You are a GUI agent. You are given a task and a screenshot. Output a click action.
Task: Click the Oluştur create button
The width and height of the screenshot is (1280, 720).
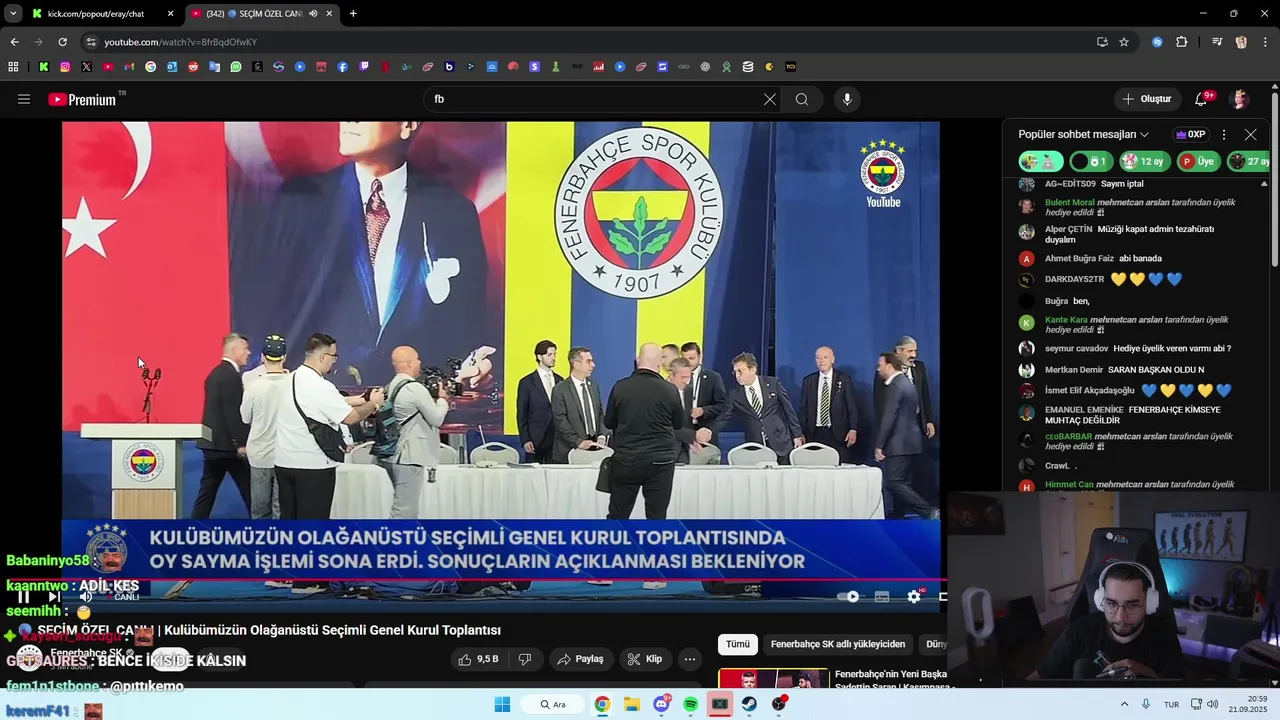(1147, 99)
